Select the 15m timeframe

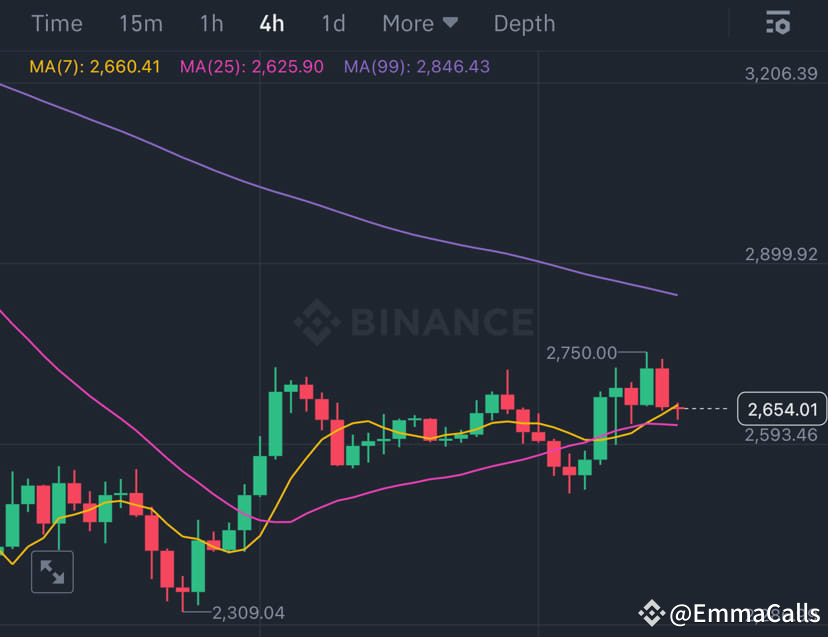[x=140, y=23]
